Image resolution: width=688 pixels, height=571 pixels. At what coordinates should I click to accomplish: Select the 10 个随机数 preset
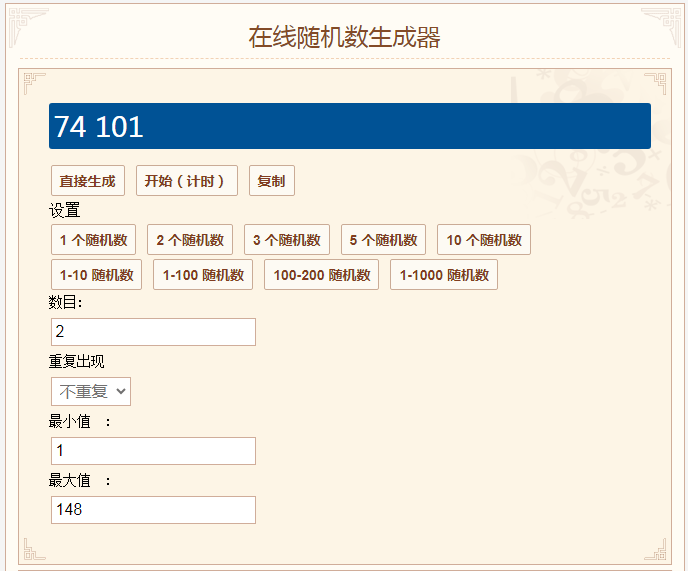click(x=483, y=240)
